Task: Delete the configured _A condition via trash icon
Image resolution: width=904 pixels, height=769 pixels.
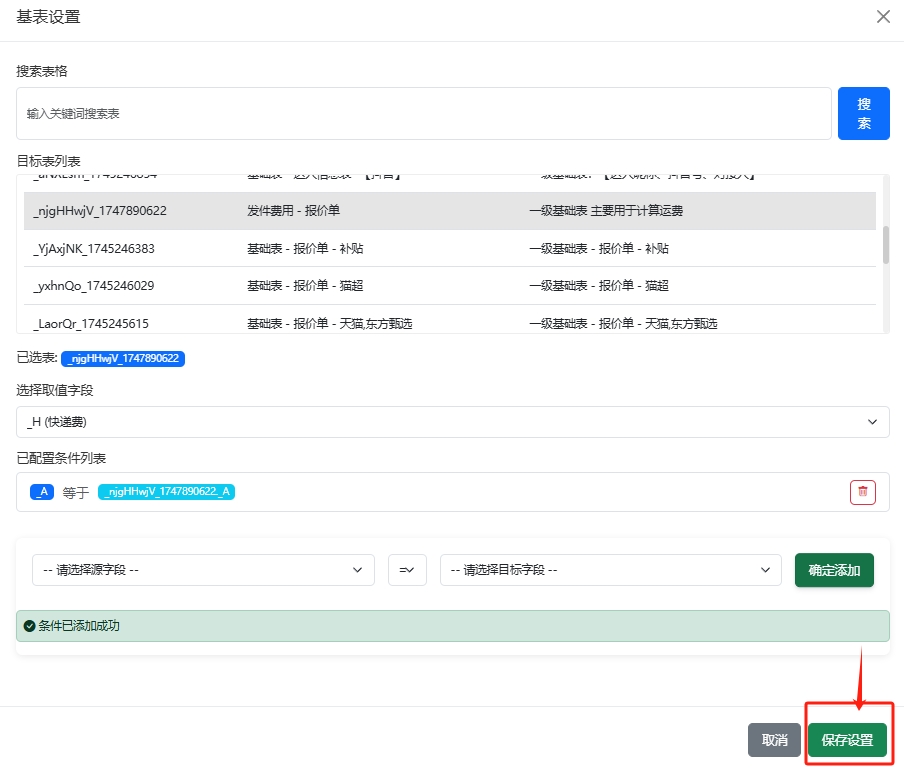Action: pos(862,492)
